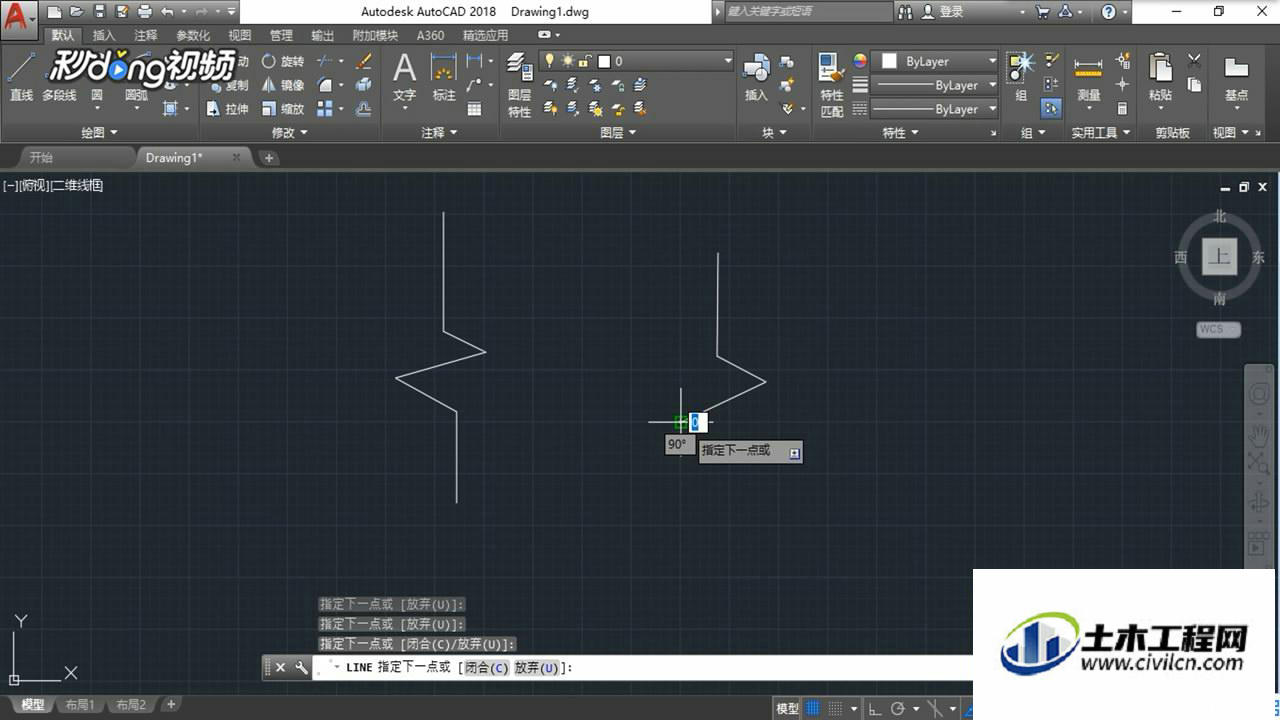Toggle layer on/off lightbulb in layer dropdown
1280x720 pixels.
coord(548,61)
